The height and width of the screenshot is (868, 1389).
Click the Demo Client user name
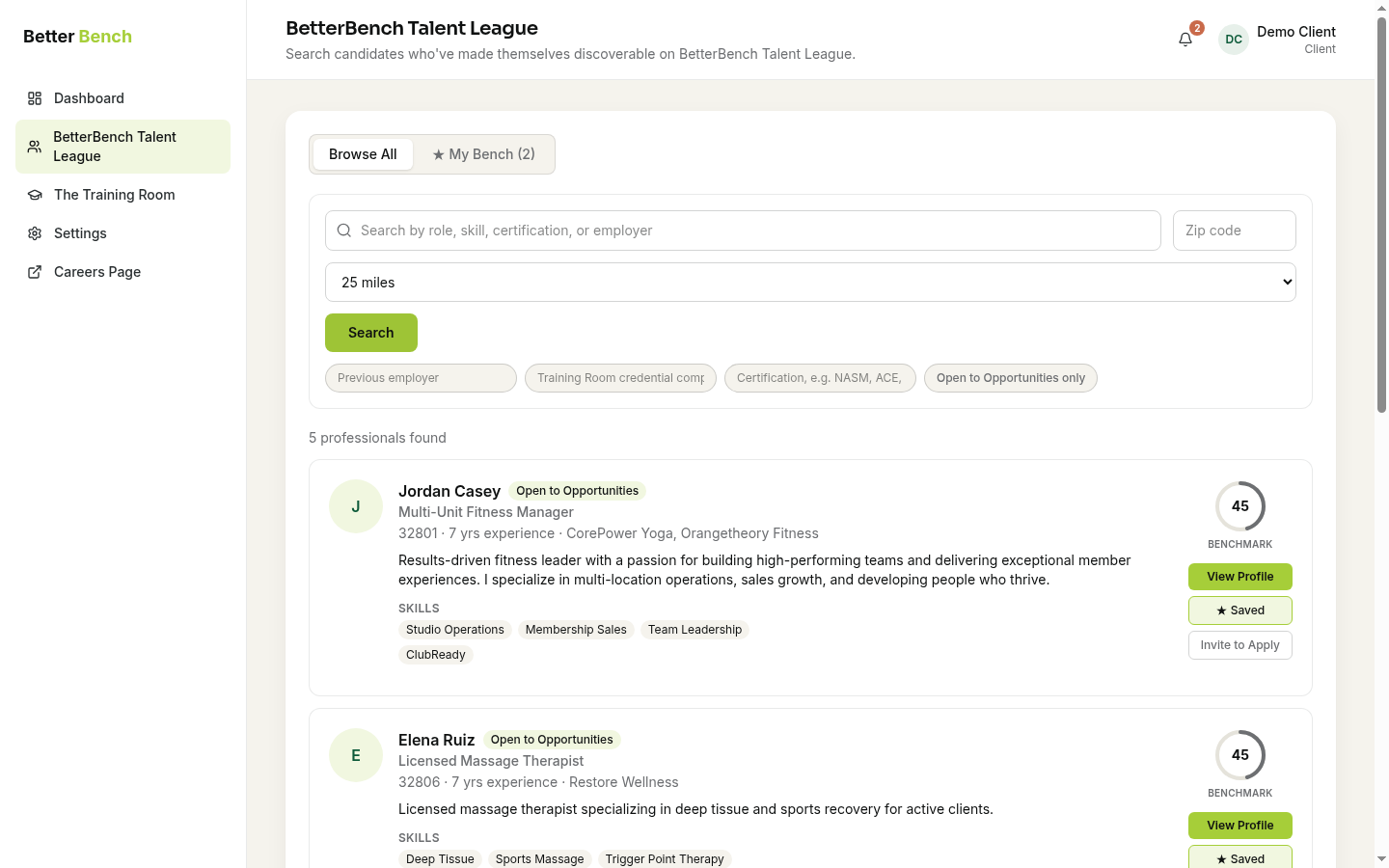pos(1296,32)
